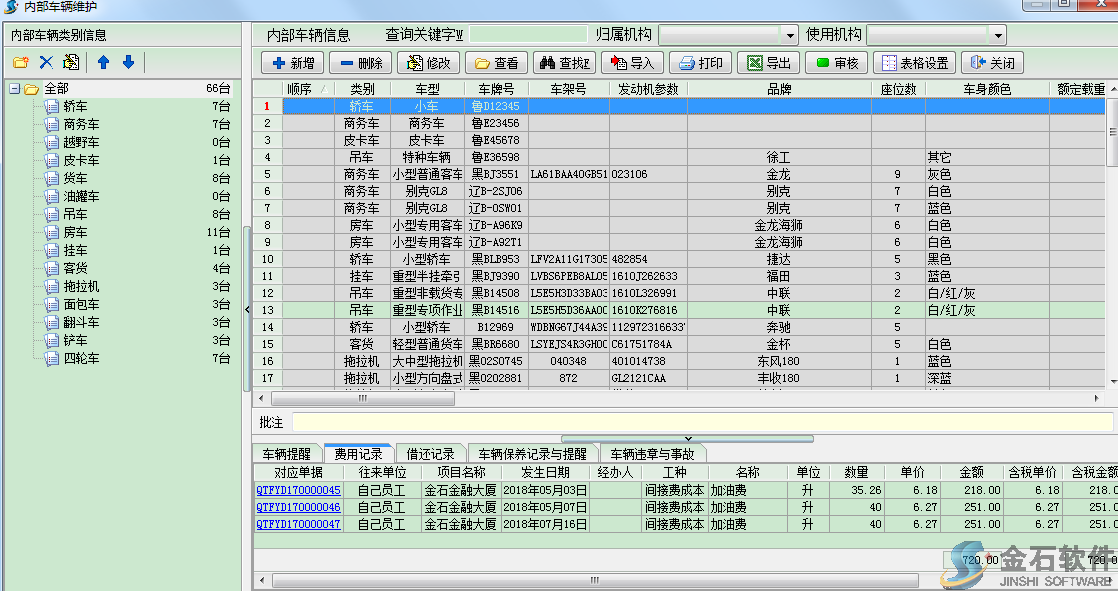Click the blue X delete category icon
This screenshot has height=591, width=1118.
point(46,63)
